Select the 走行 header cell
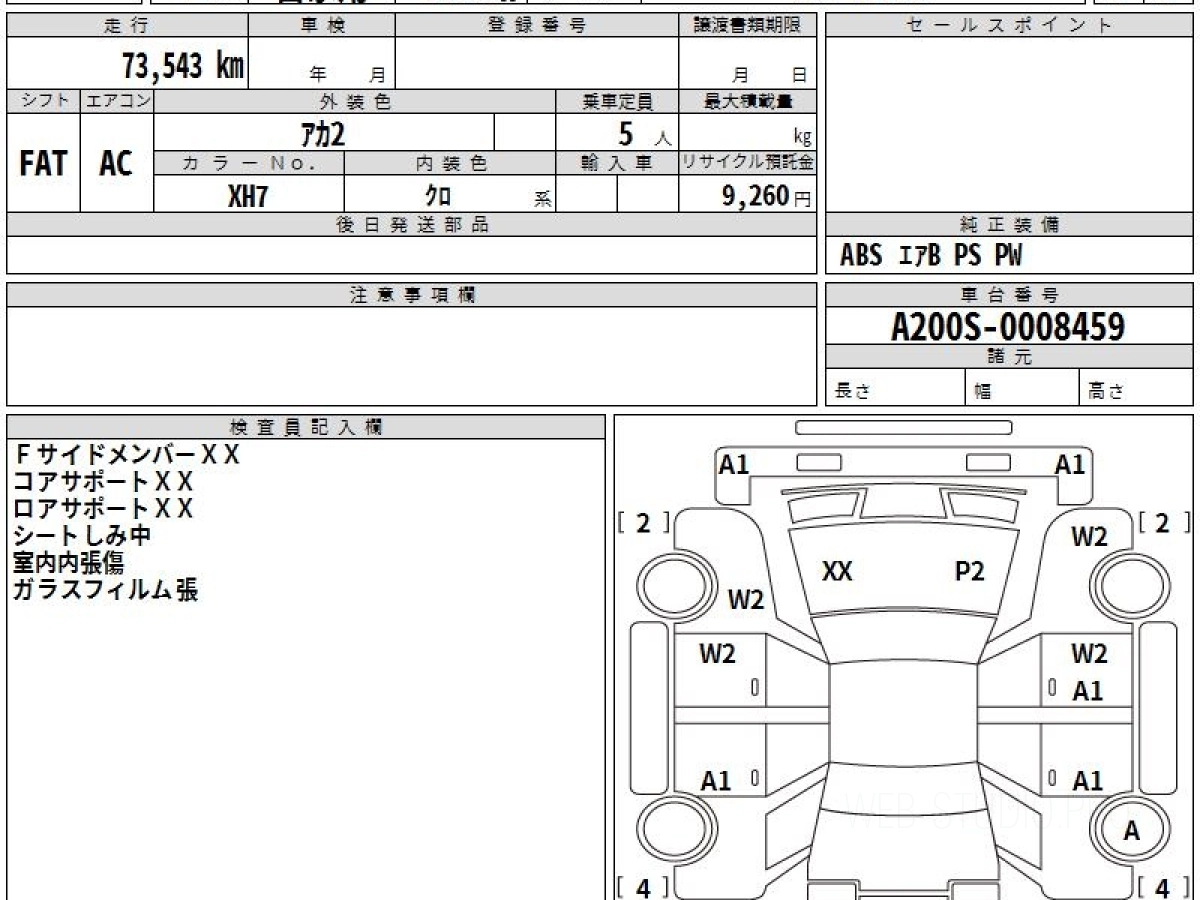Viewport: 1200px width, 900px height. 127,26
